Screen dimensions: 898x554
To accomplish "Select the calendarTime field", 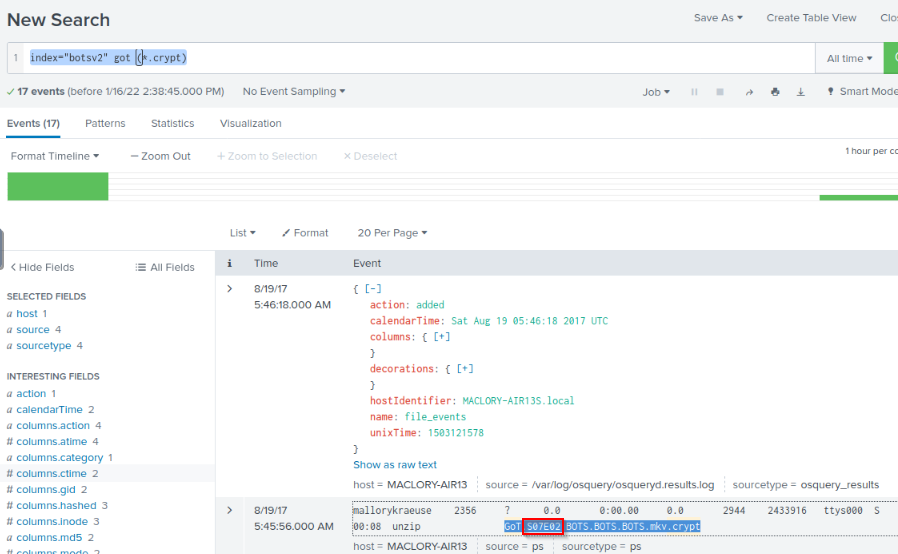I will (x=49, y=410).
